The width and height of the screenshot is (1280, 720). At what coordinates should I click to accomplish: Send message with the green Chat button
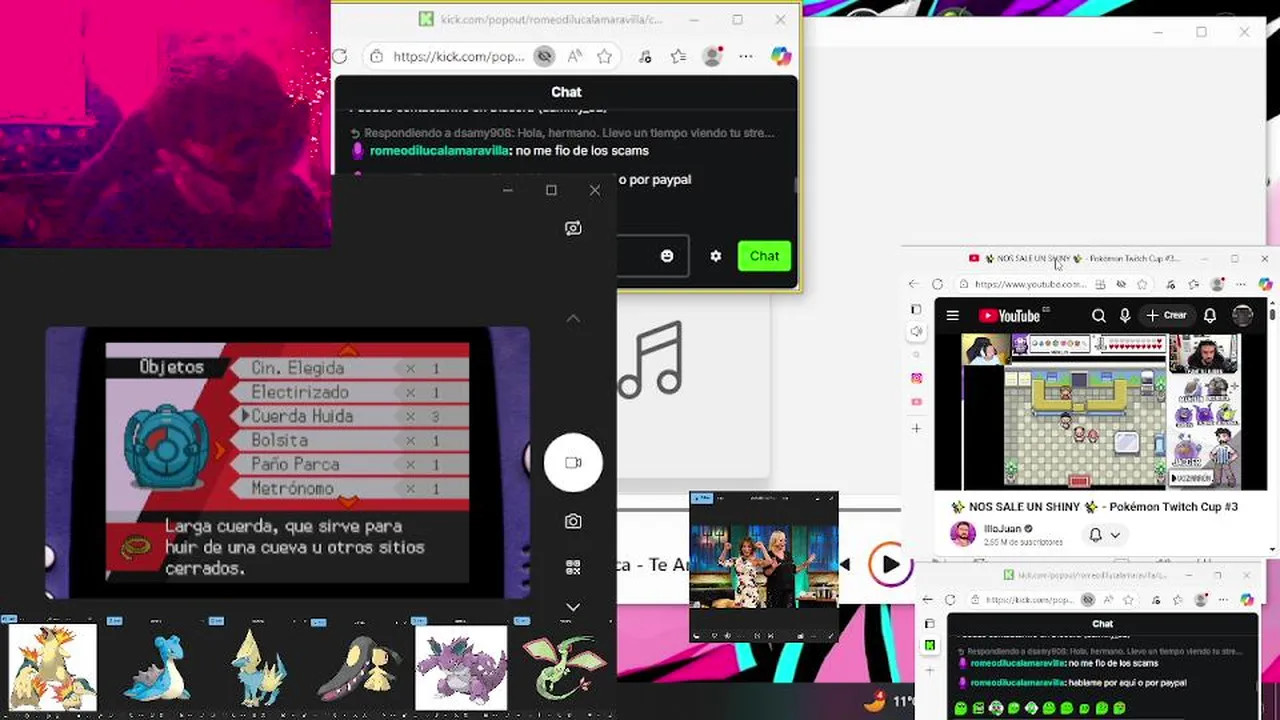[x=764, y=256]
